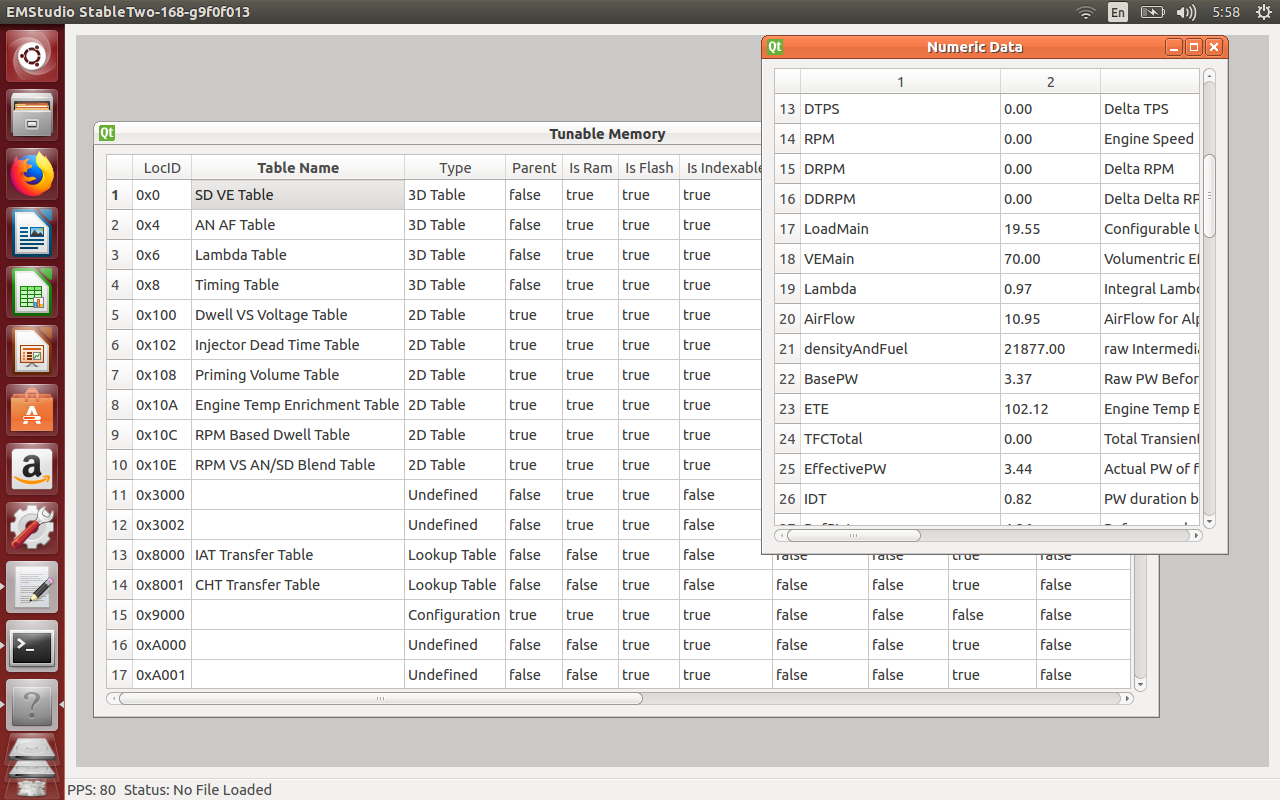Select the SD VE Table row
This screenshot has width=1280, height=800.
pos(234,195)
